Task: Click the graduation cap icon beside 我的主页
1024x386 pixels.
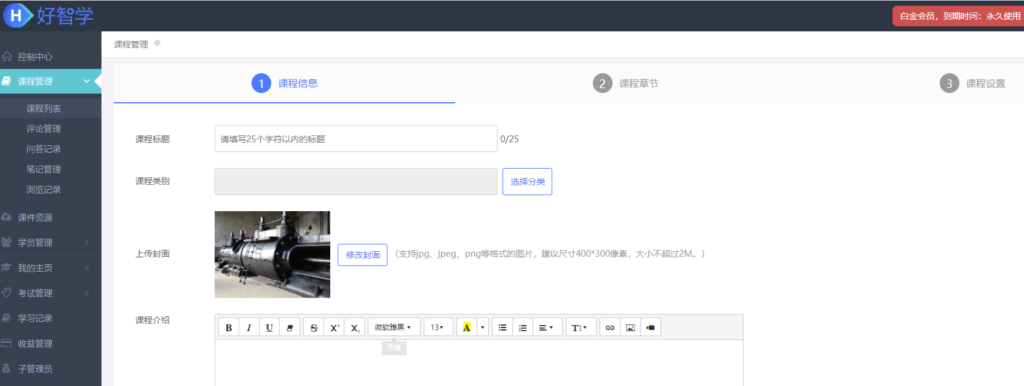Action: (7, 268)
